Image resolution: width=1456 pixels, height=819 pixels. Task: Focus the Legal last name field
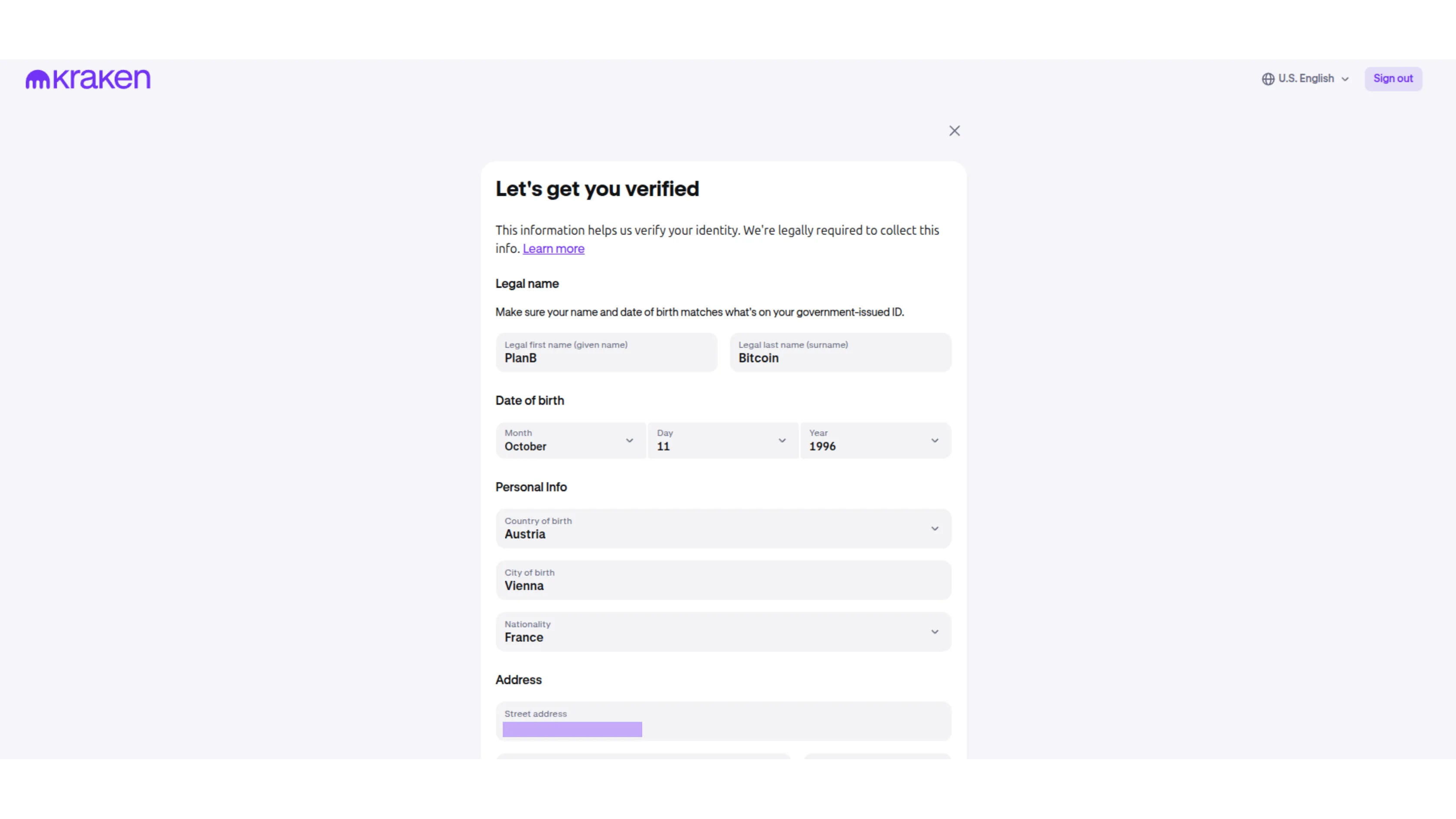(x=840, y=353)
